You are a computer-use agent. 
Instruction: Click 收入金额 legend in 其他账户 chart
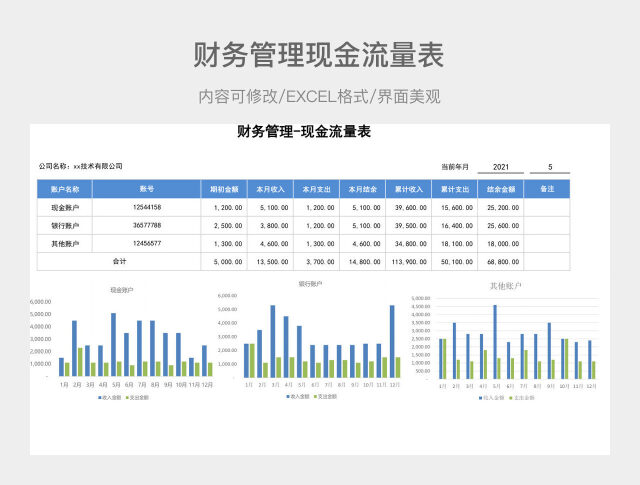click(x=491, y=398)
